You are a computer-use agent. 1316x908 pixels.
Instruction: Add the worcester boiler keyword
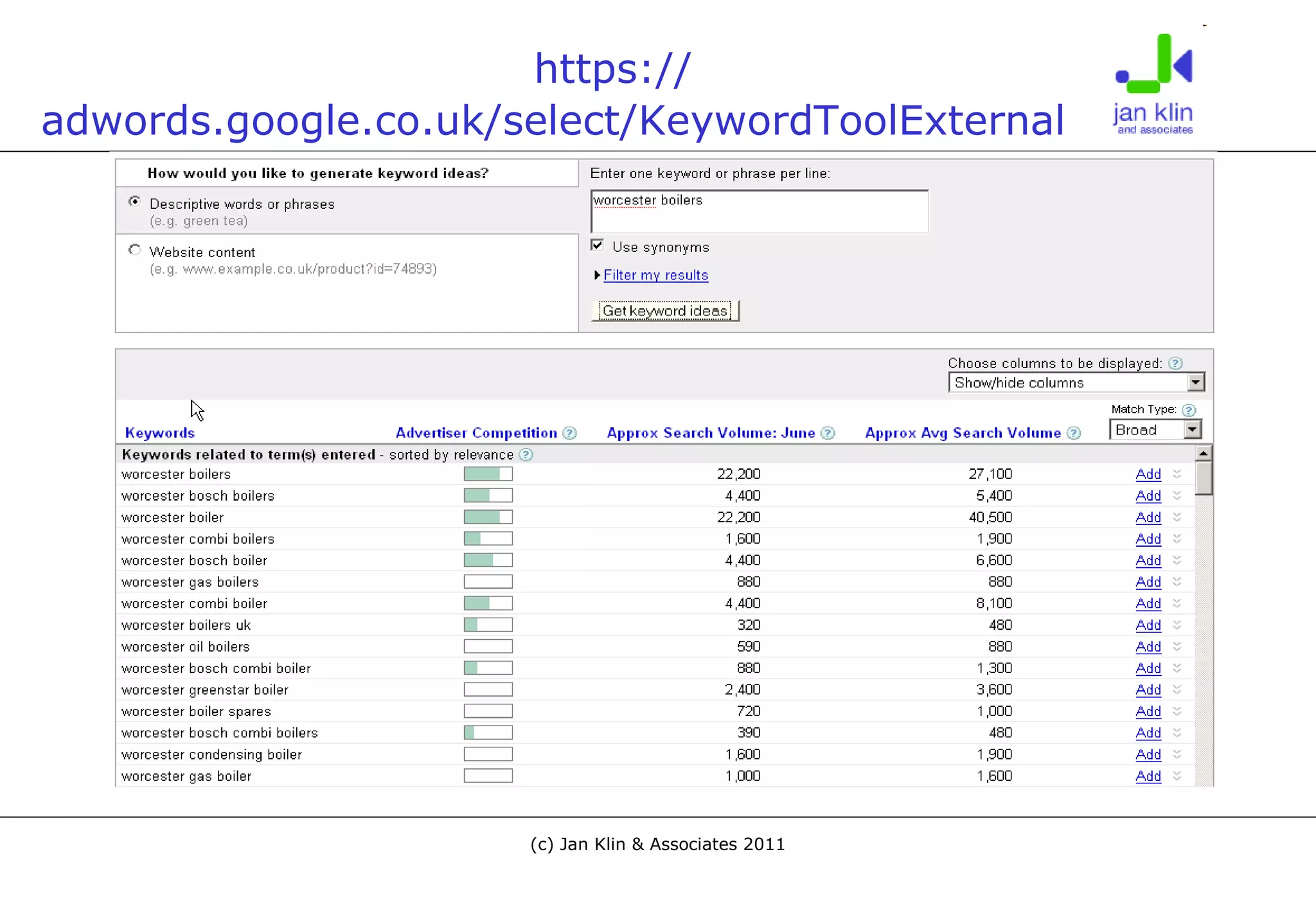[x=1148, y=517]
